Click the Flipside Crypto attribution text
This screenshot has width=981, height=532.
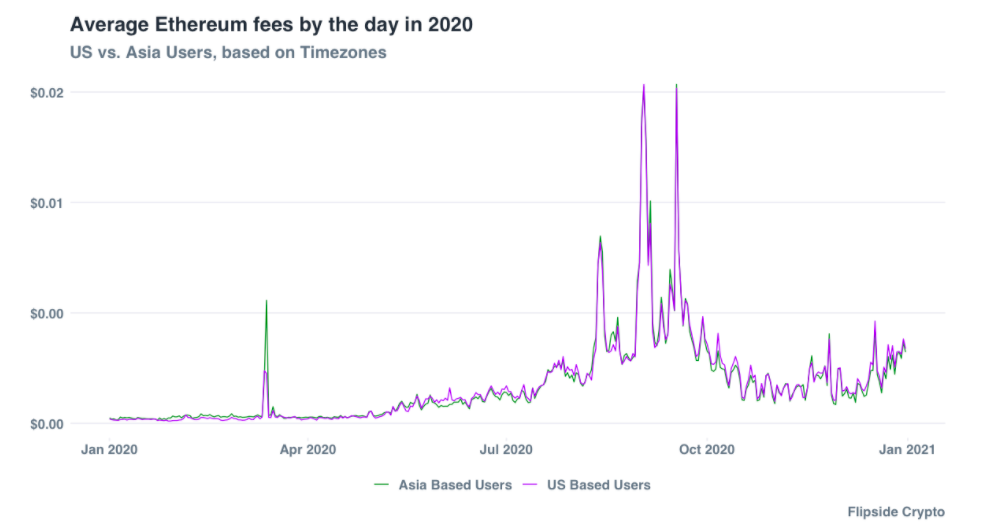(896, 512)
